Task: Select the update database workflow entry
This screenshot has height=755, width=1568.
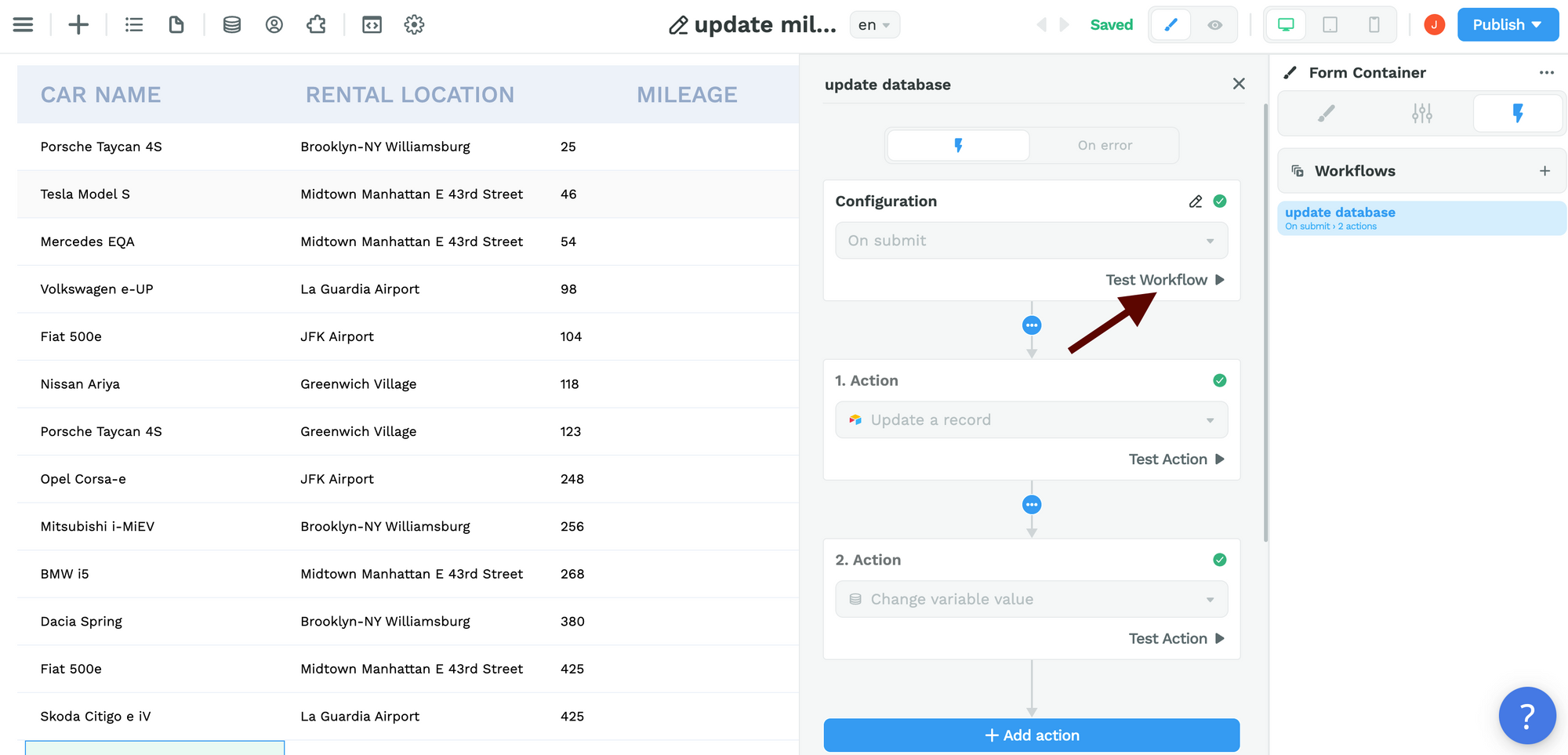Action: [x=1421, y=219]
